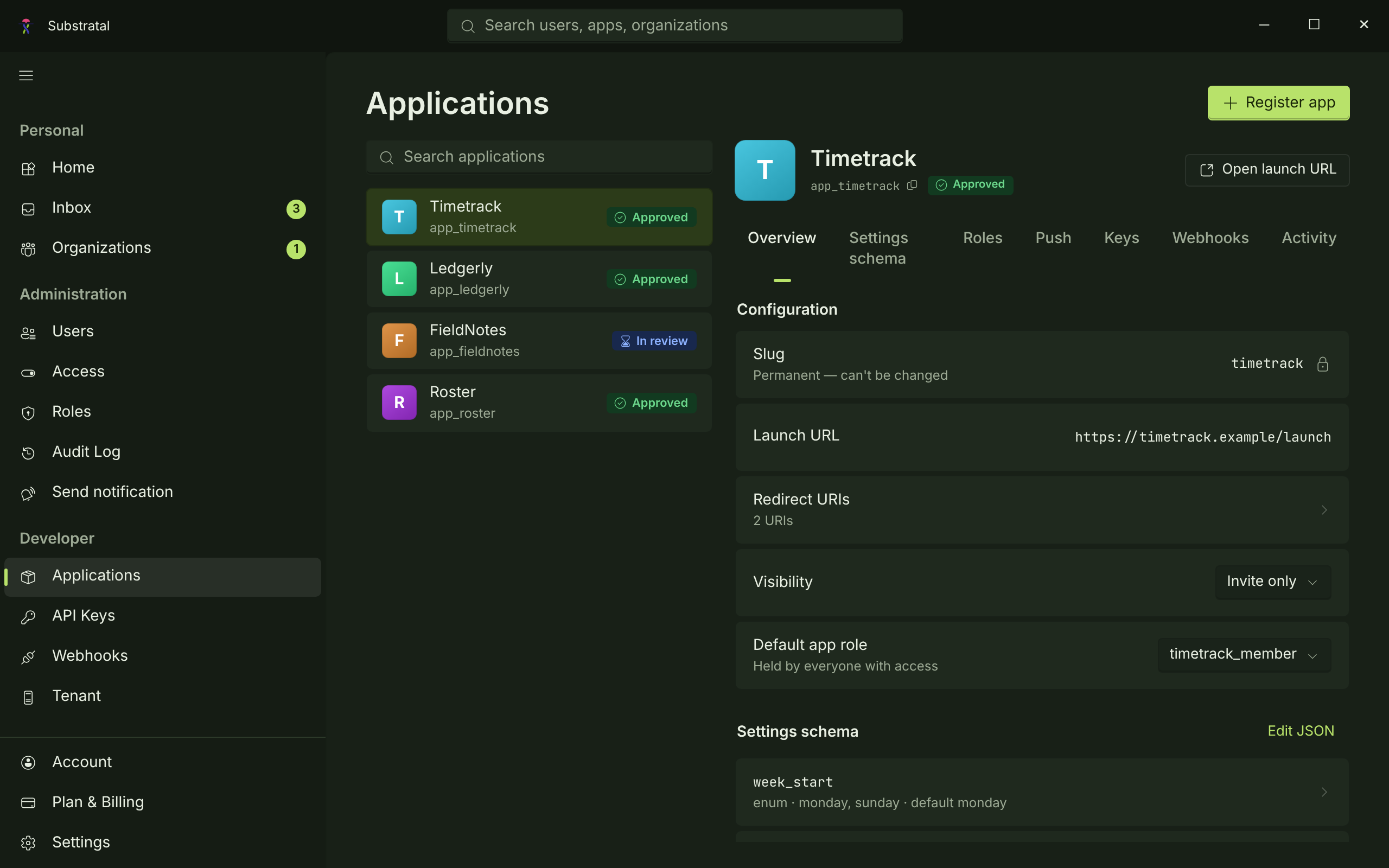The height and width of the screenshot is (868, 1389).
Task: Click the API Keys key icon
Action: click(x=28, y=617)
